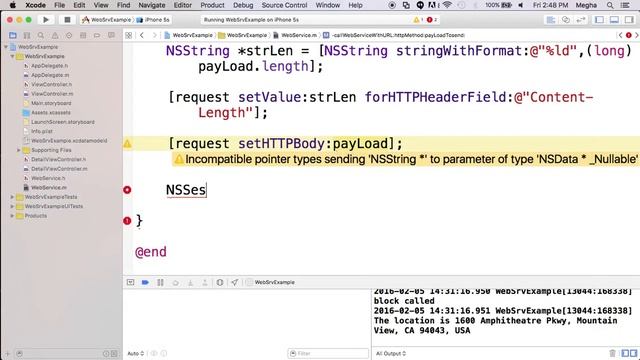Open the Editor menu
The height and width of the screenshot is (360, 640).
click(x=182, y=5)
